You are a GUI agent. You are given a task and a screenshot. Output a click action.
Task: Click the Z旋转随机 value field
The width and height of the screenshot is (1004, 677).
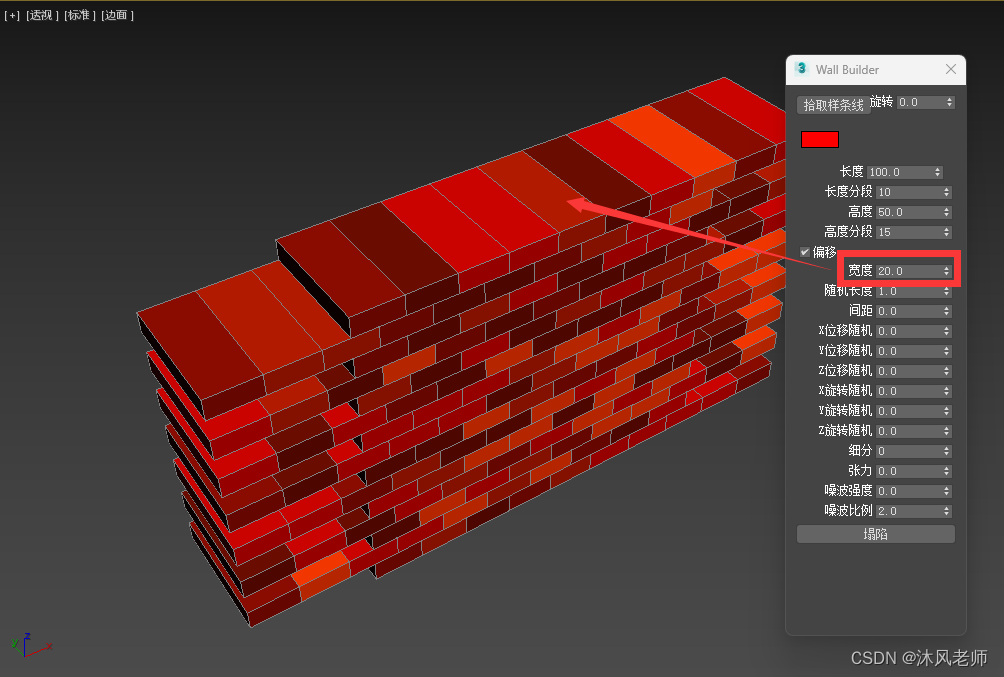pyautogui.click(x=909, y=431)
